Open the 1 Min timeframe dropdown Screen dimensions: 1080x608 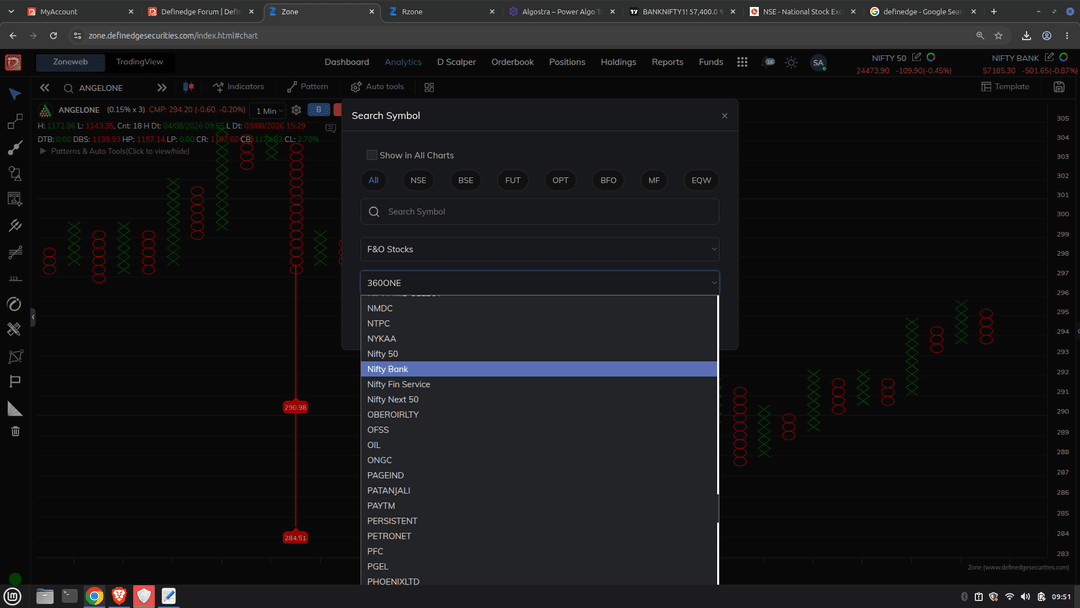pyautogui.click(x=269, y=111)
